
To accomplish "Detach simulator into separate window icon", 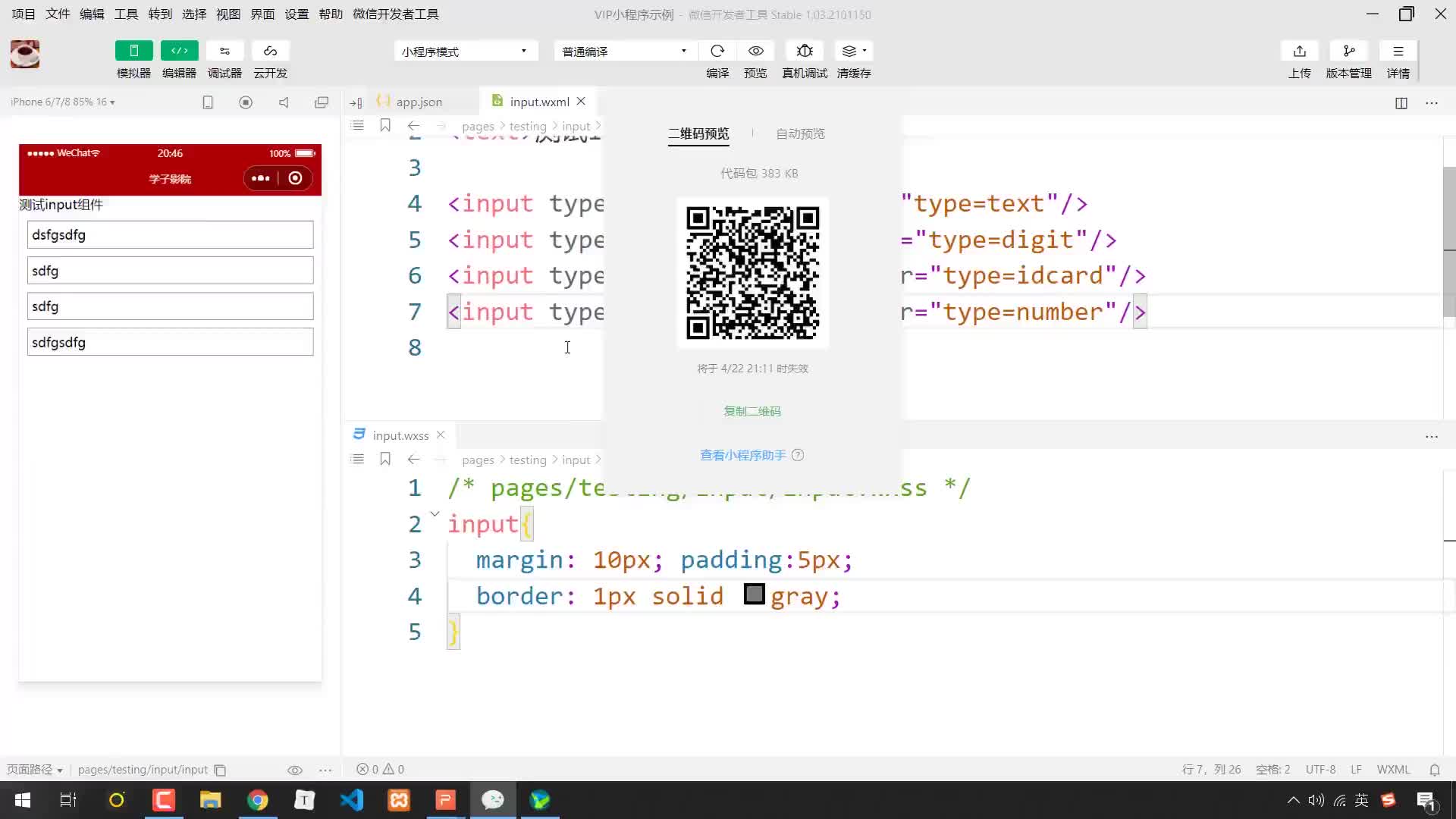I will [x=322, y=102].
